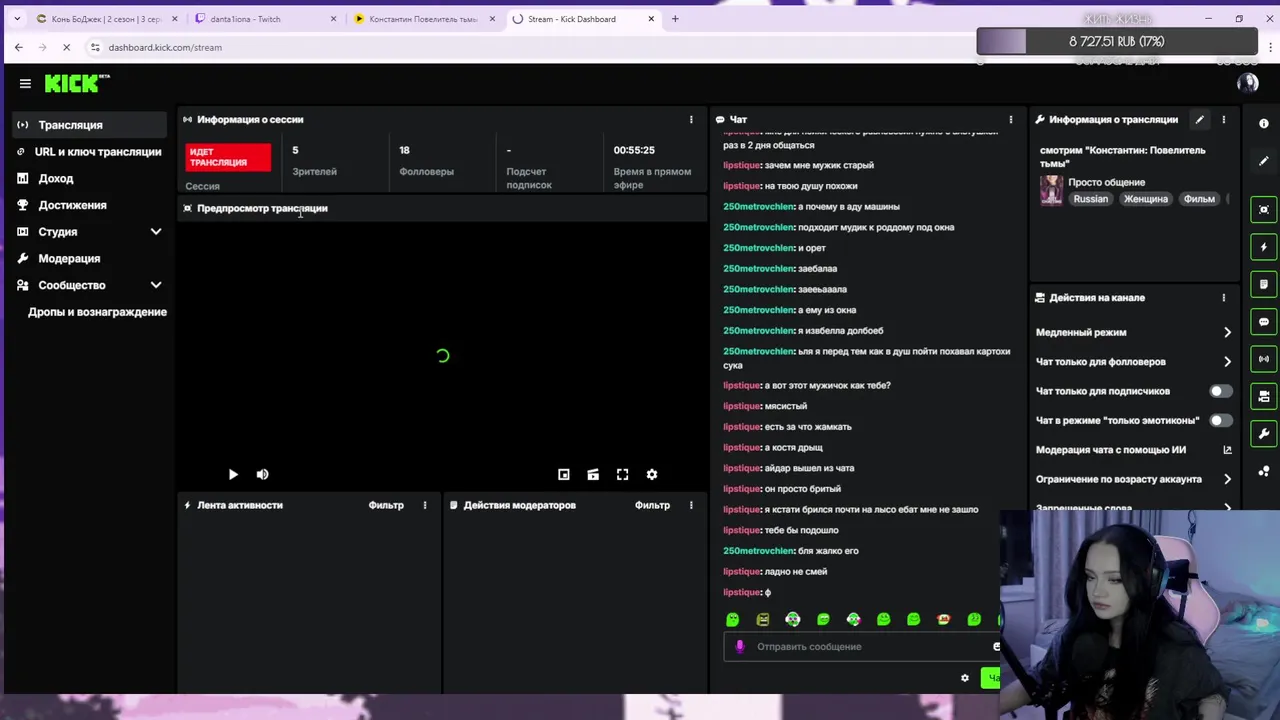
Task: Insert the angry yellow square emote
Action: tap(763, 620)
